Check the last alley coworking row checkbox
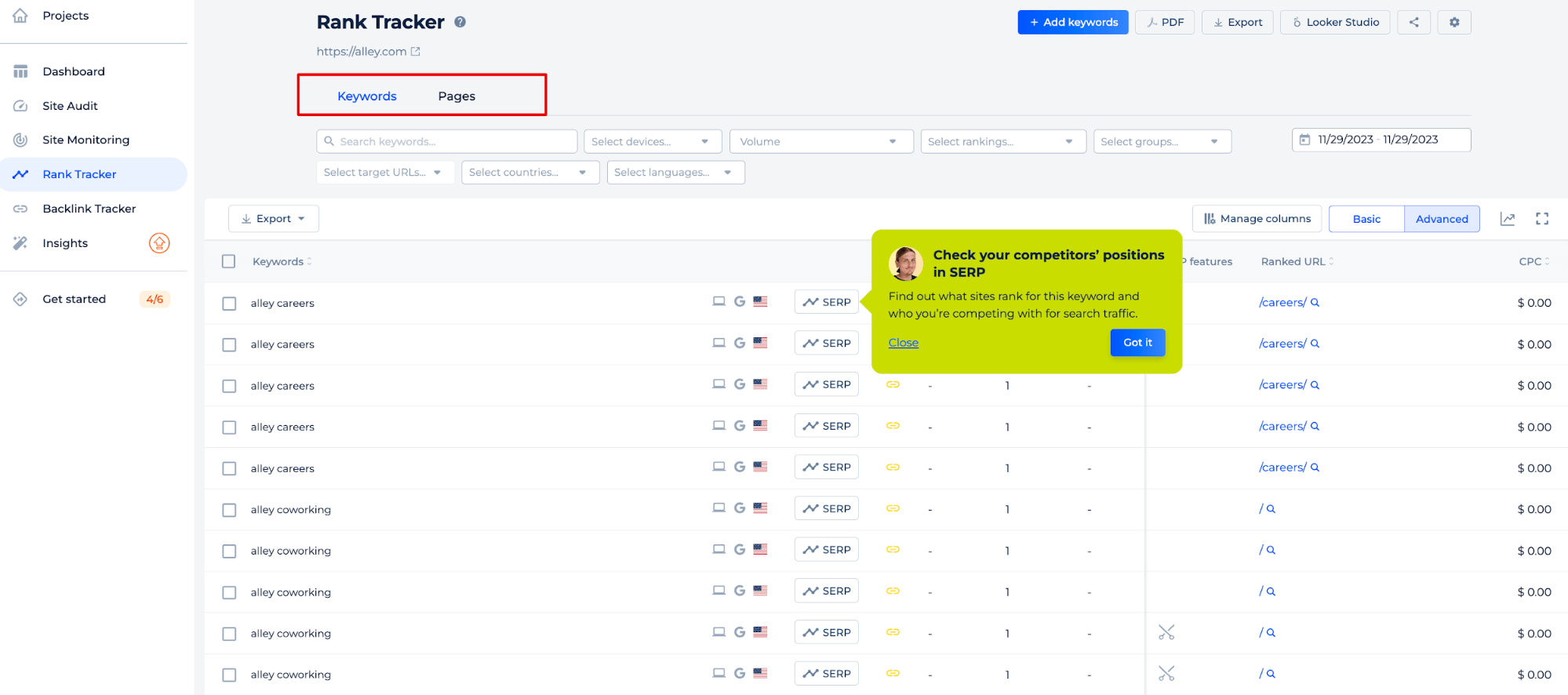1568x695 pixels. (229, 675)
